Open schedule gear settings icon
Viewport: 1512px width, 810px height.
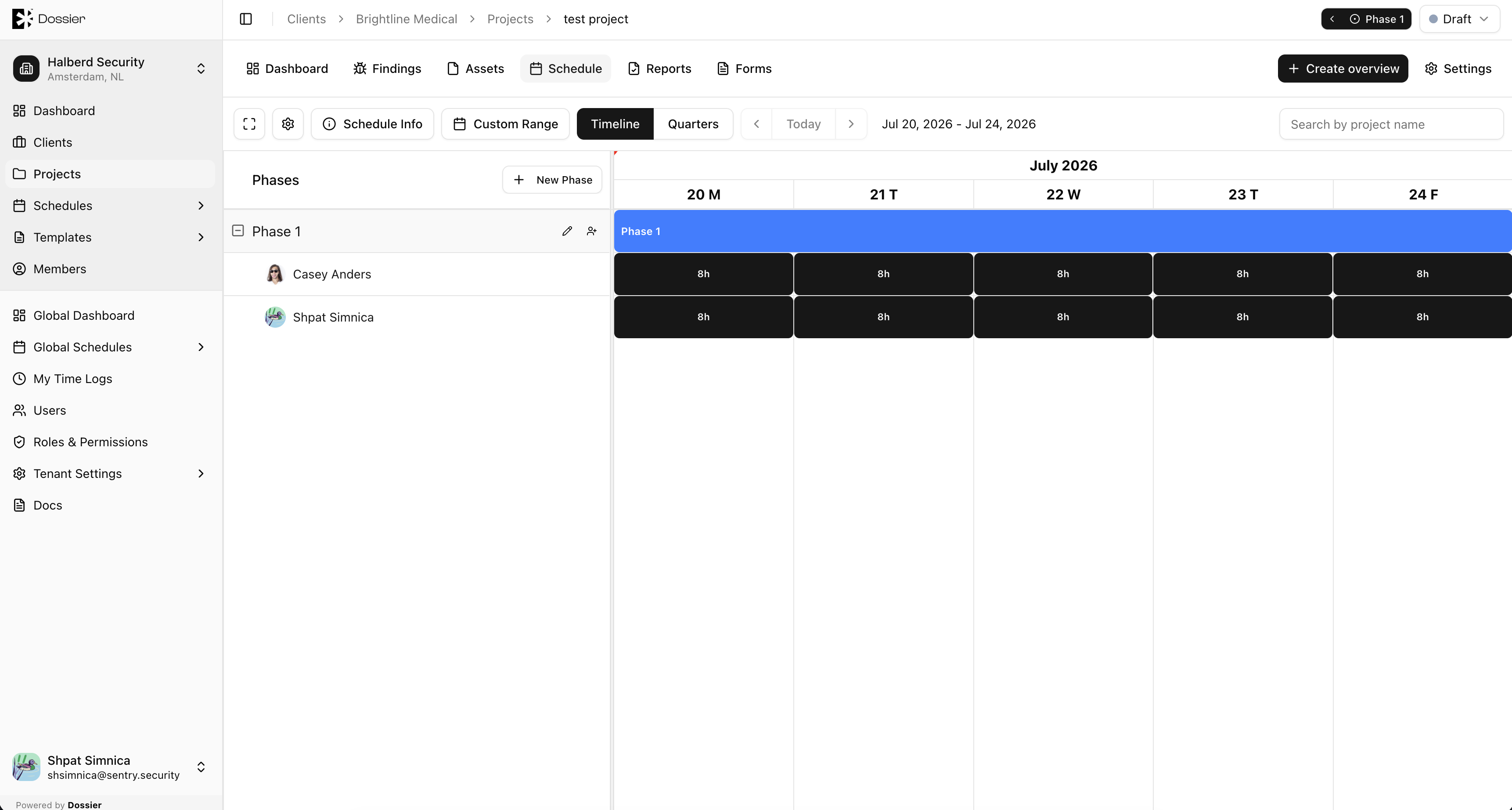pos(288,124)
